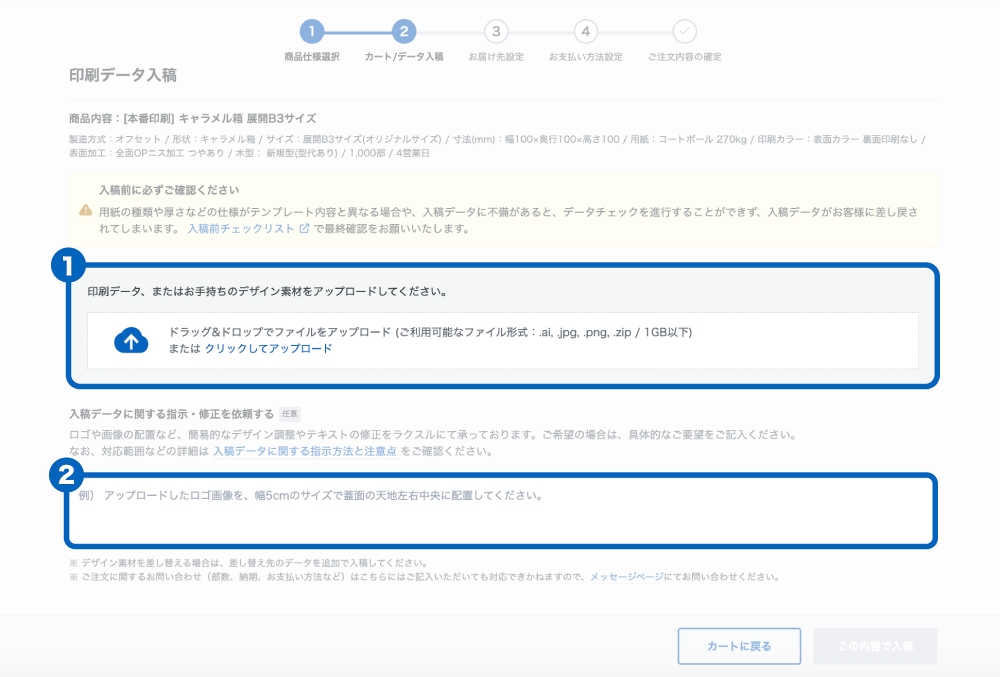This screenshot has width=1000, height=677.
Task: Click the カートに戻る button
Action: coord(739,646)
